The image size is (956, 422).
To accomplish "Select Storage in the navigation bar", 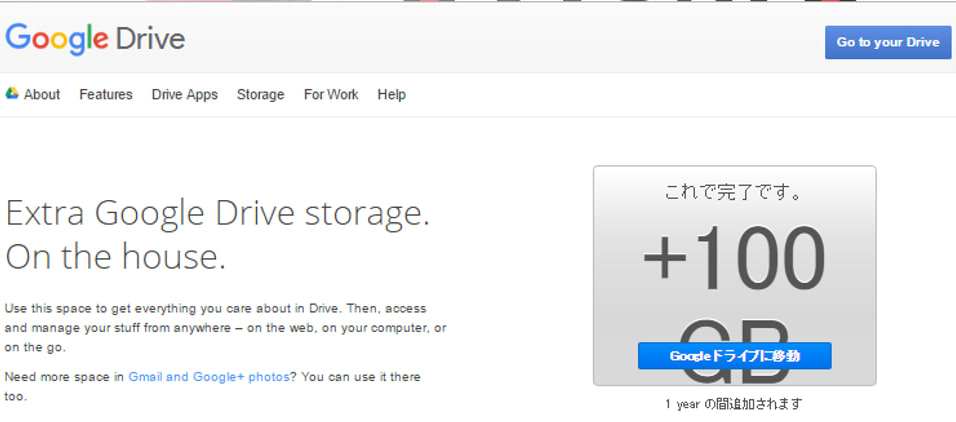I will click(x=260, y=95).
